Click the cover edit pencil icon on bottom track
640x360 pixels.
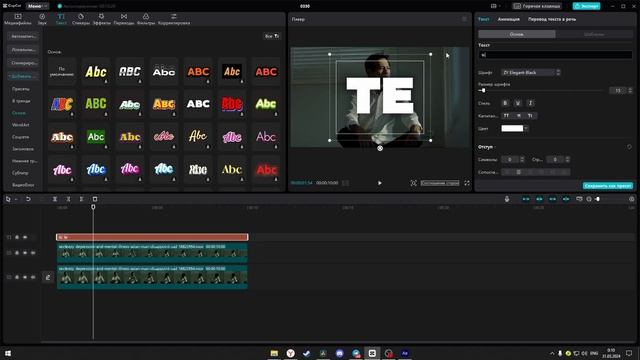[x=48, y=278]
